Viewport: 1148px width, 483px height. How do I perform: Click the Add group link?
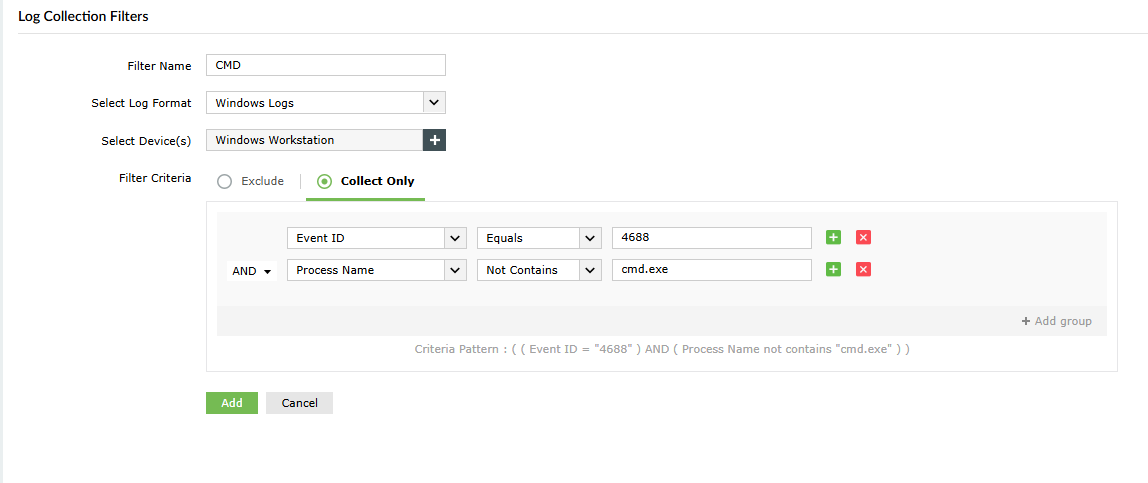pyautogui.click(x=1056, y=321)
